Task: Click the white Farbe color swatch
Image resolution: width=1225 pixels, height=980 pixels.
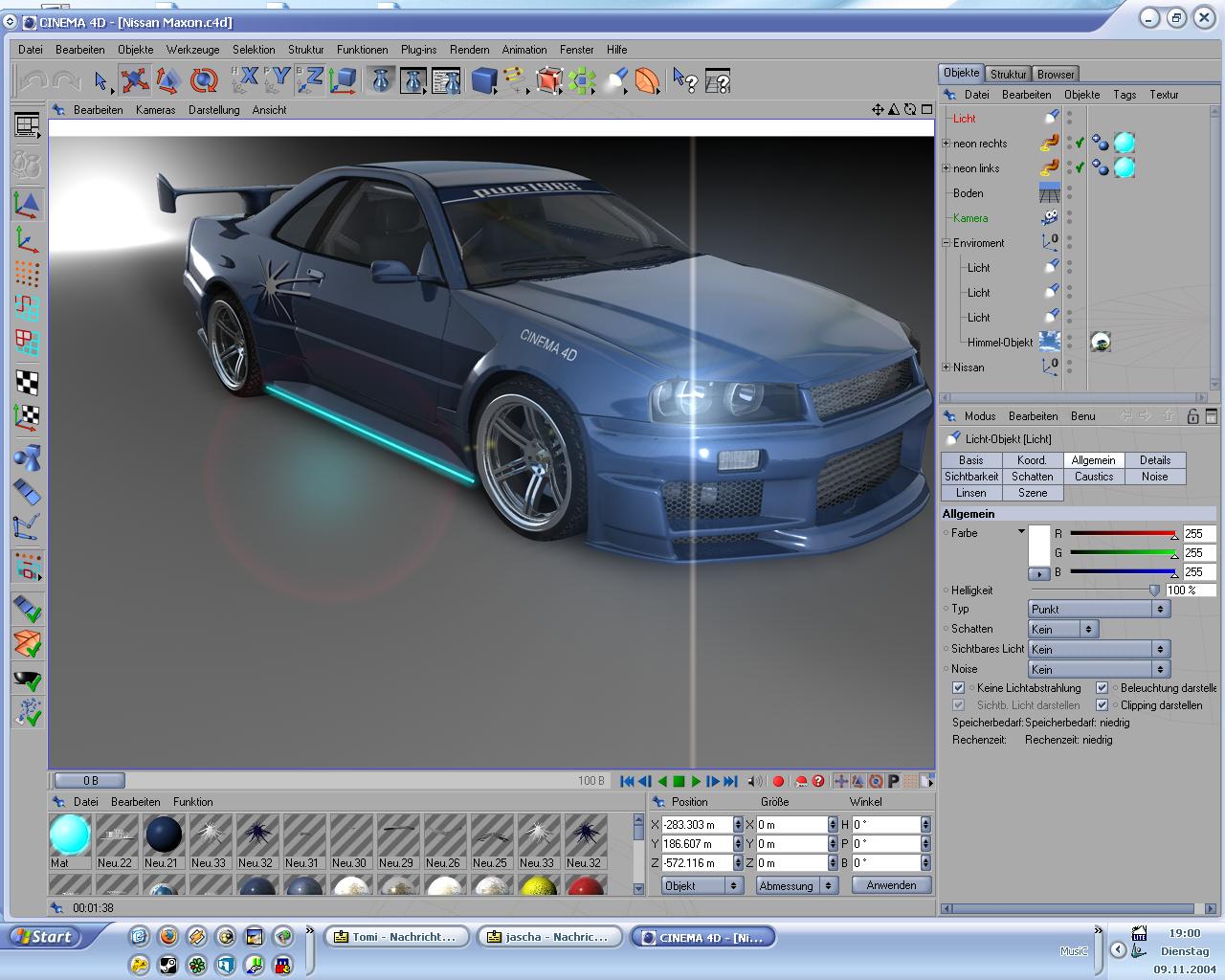Action: [1039, 546]
